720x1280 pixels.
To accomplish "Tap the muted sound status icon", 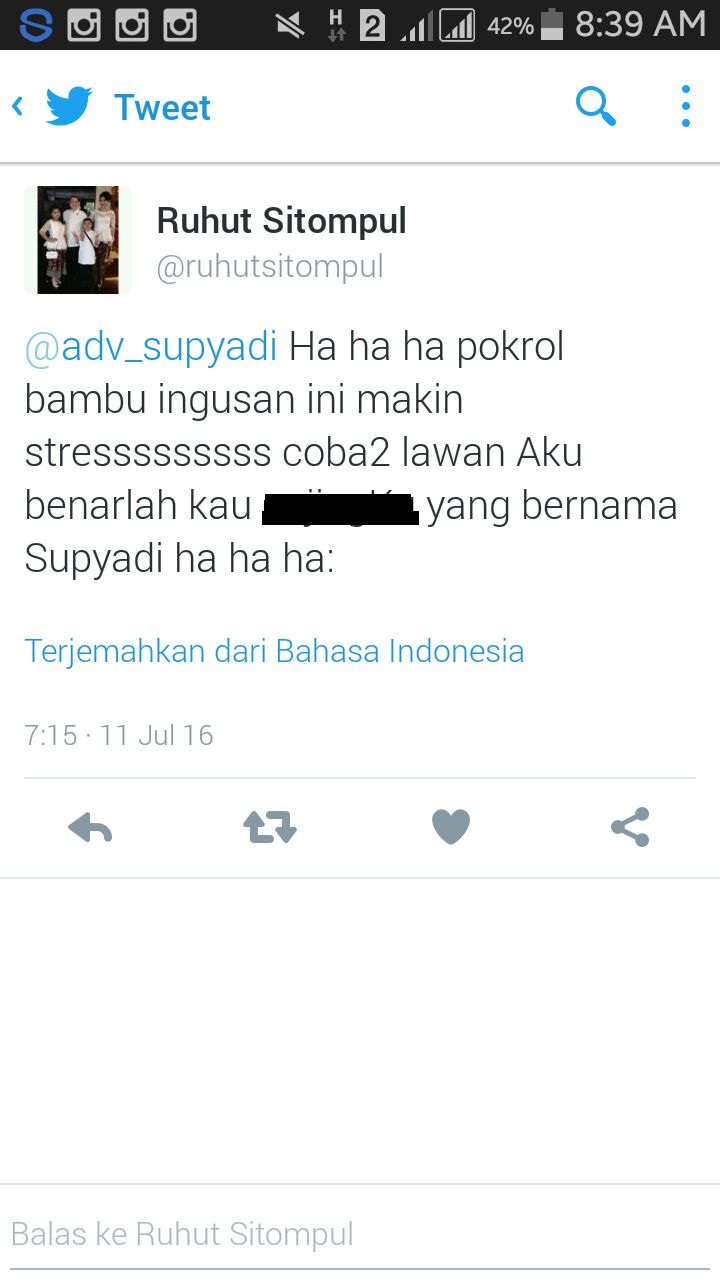I will pos(290,25).
